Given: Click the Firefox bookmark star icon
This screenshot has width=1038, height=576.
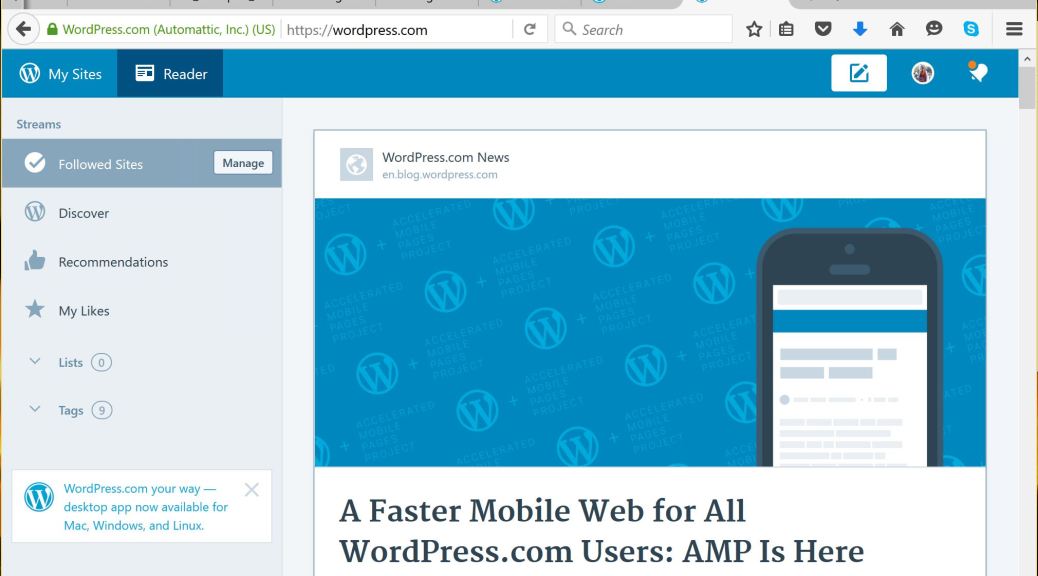Looking at the screenshot, I should coord(754,29).
